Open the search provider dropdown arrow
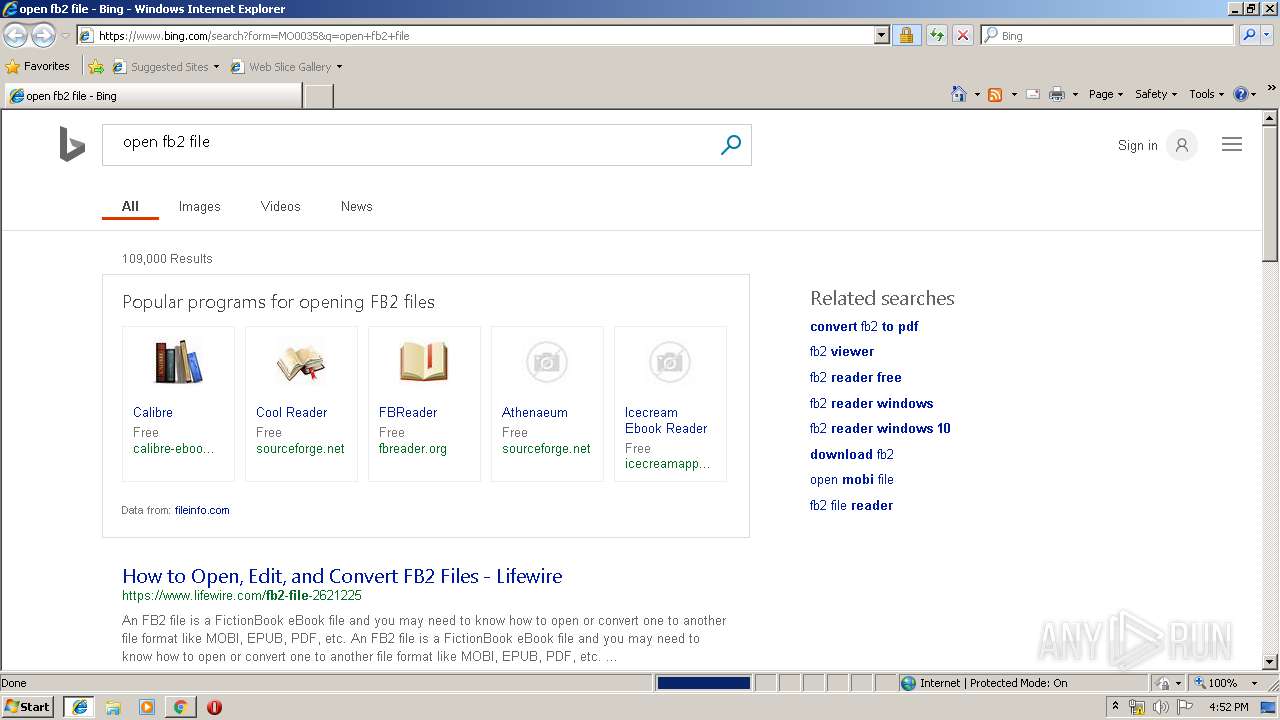The height and width of the screenshot is (720, 1280). click(1267, 35)
